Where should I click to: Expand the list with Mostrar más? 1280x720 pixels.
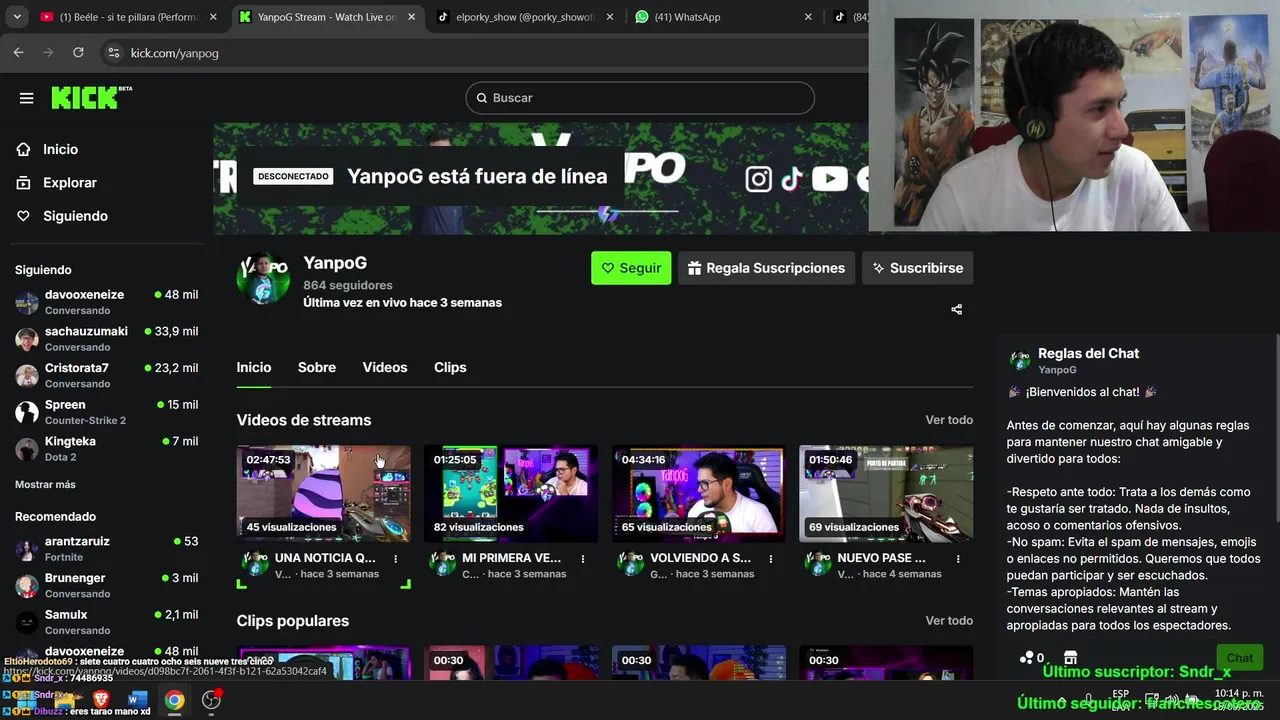point(45,485)
